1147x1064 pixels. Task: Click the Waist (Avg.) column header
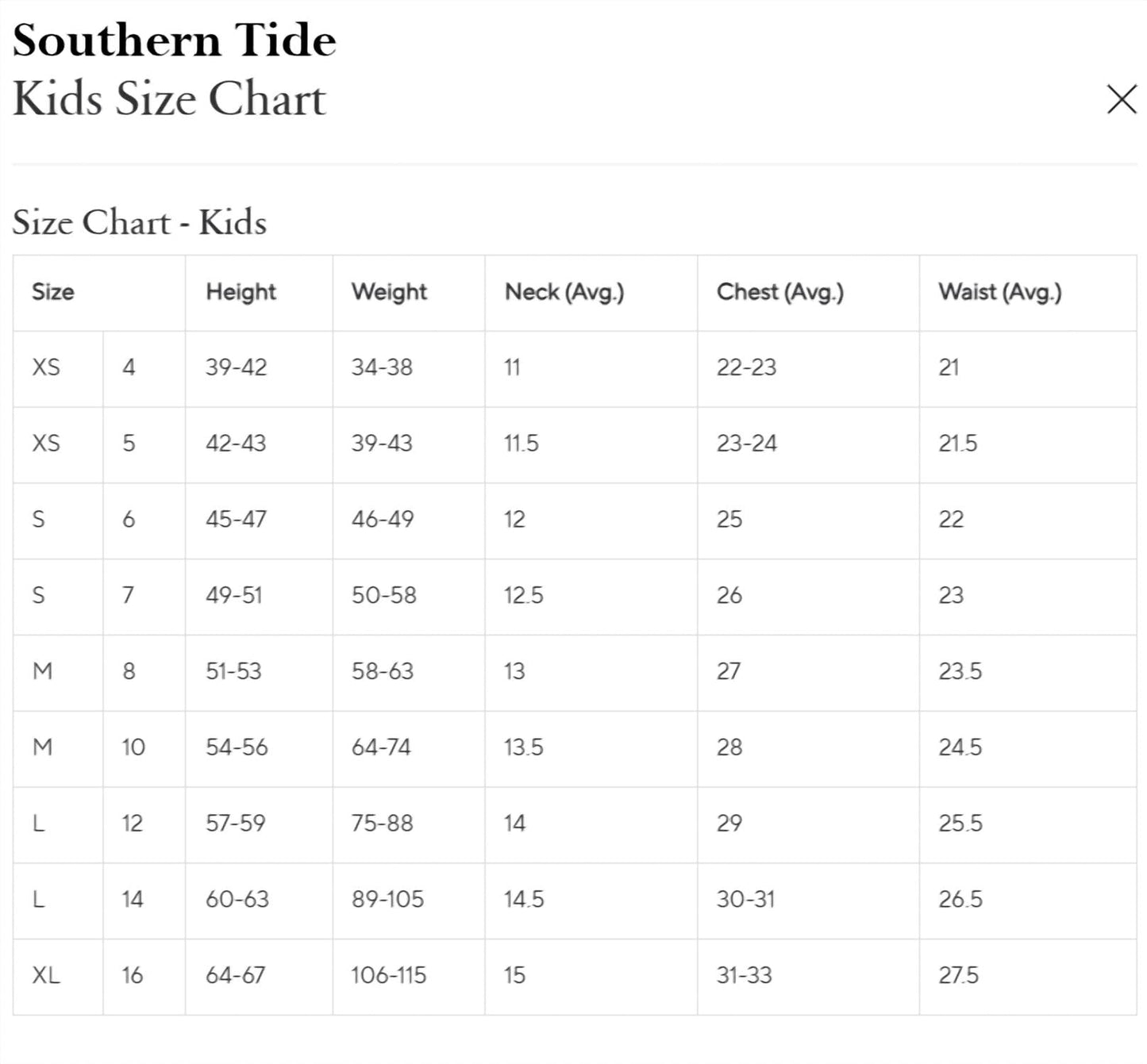1000,292
